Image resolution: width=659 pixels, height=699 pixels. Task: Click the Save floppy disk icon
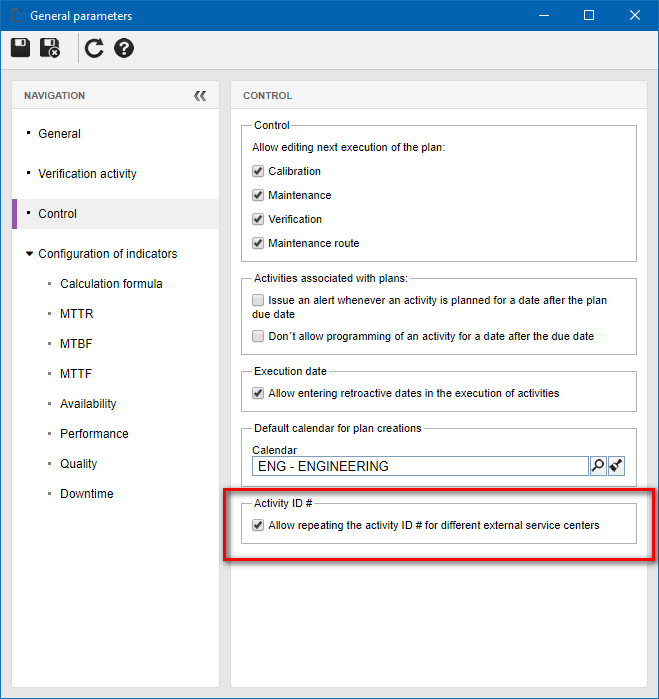click(21, 48)
